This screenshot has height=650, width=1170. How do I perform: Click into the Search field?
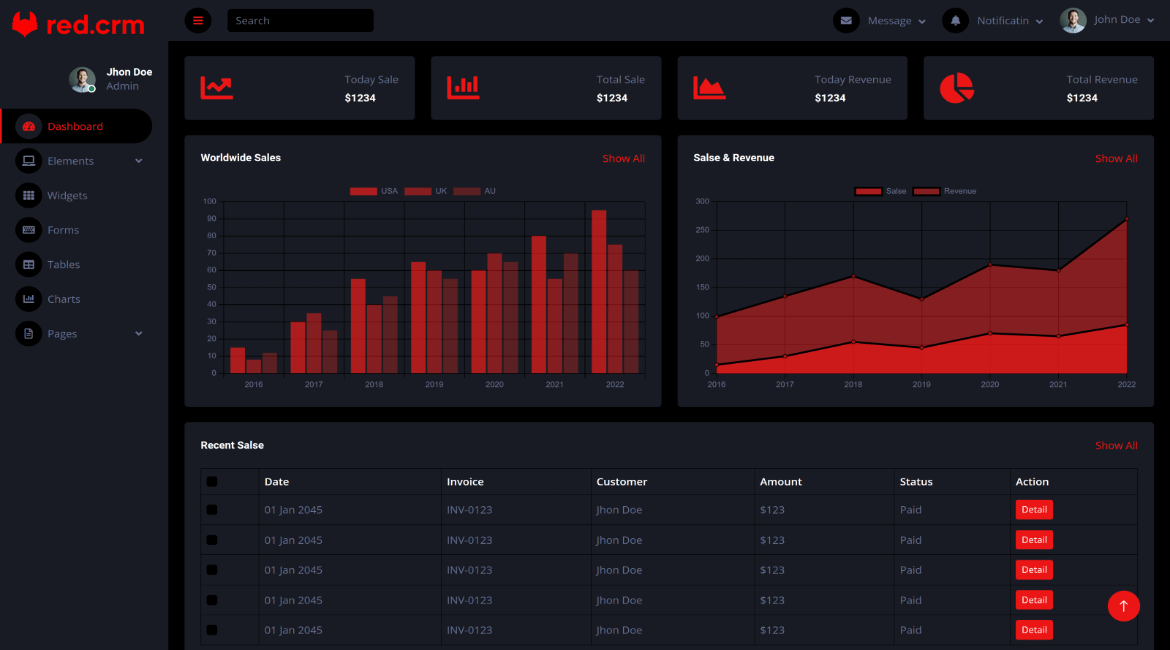click(x=300, y=20)
